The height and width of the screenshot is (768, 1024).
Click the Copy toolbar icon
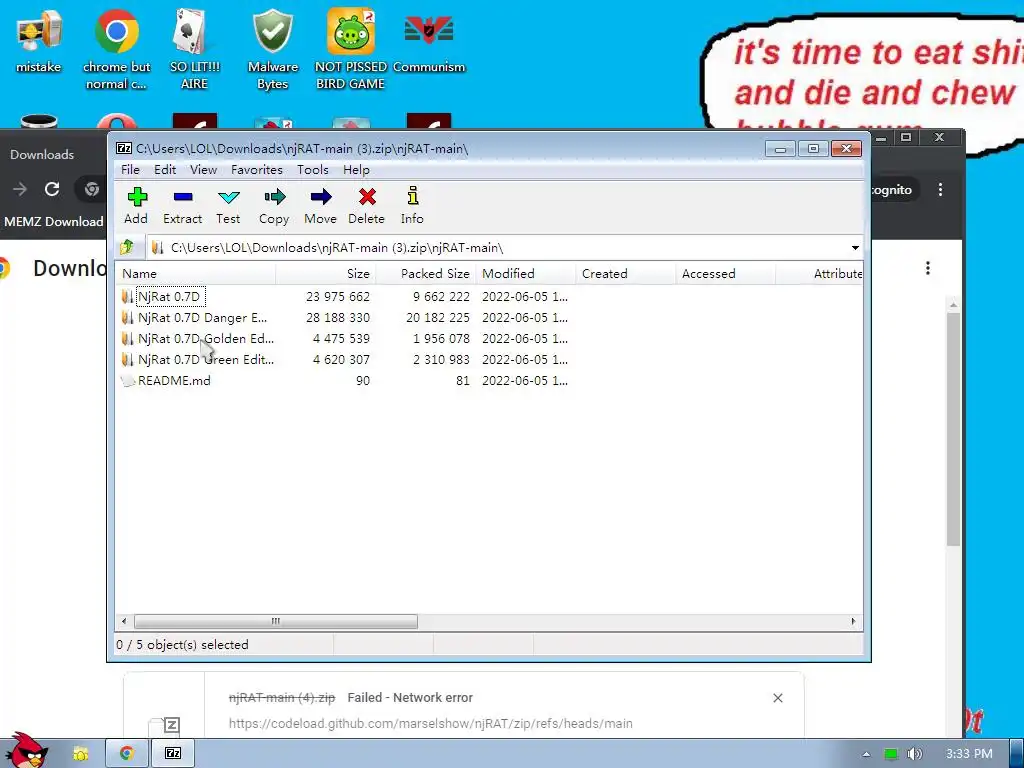coord(274,205)
